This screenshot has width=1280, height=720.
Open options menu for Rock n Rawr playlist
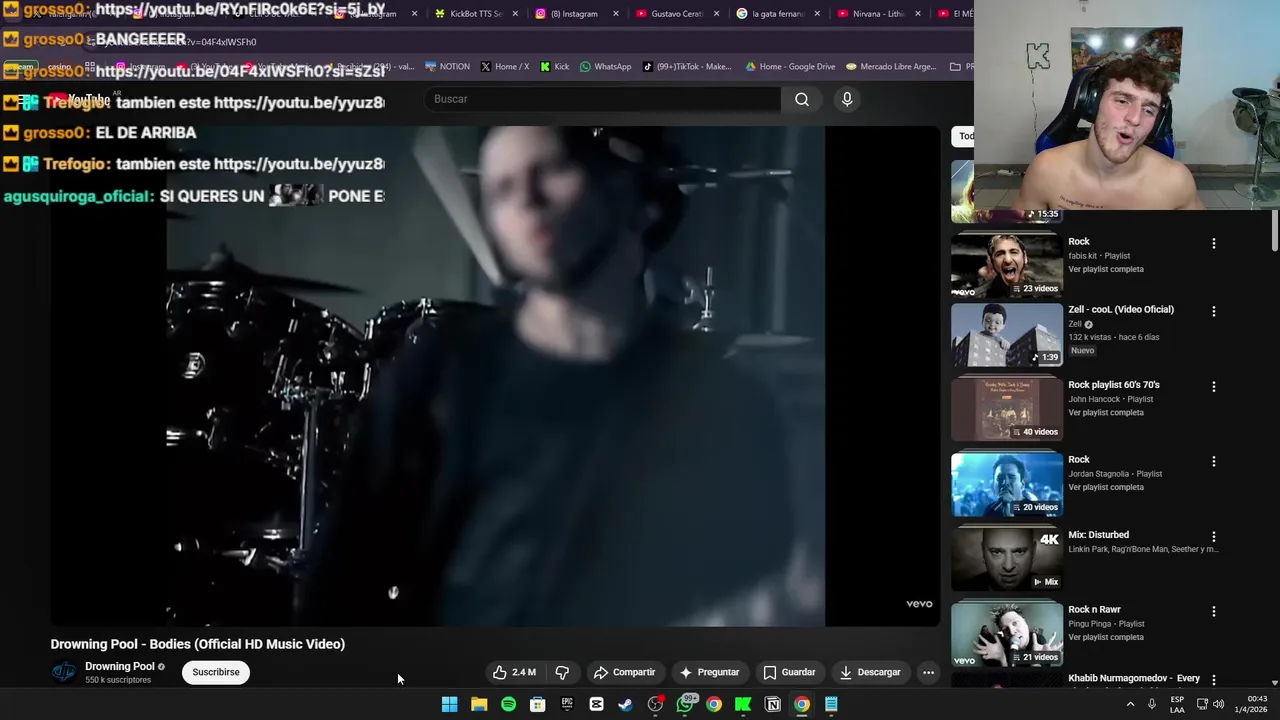pos(1214,611)
